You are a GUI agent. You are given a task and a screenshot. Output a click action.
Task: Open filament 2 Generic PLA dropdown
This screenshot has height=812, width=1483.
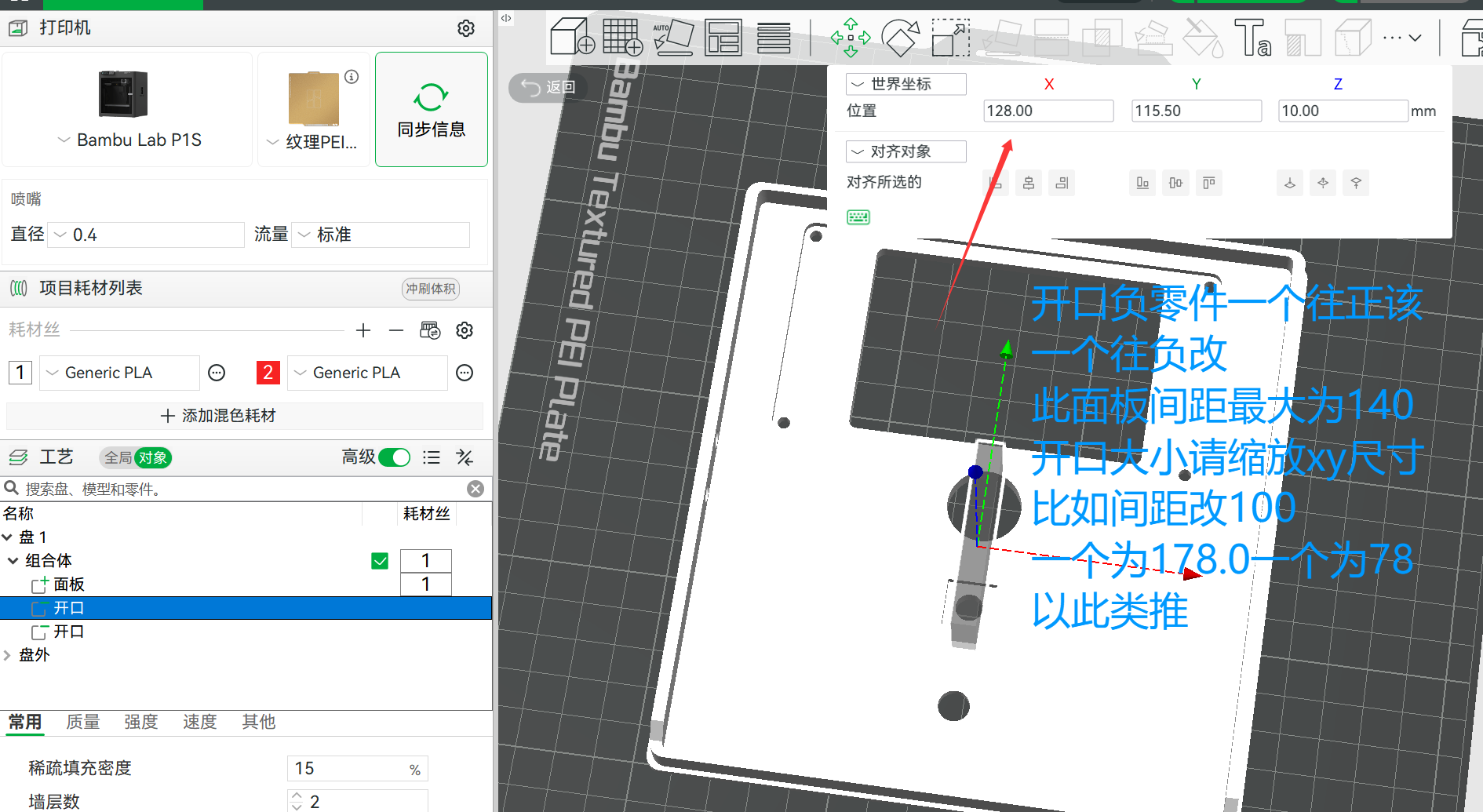tap(367, 373)
